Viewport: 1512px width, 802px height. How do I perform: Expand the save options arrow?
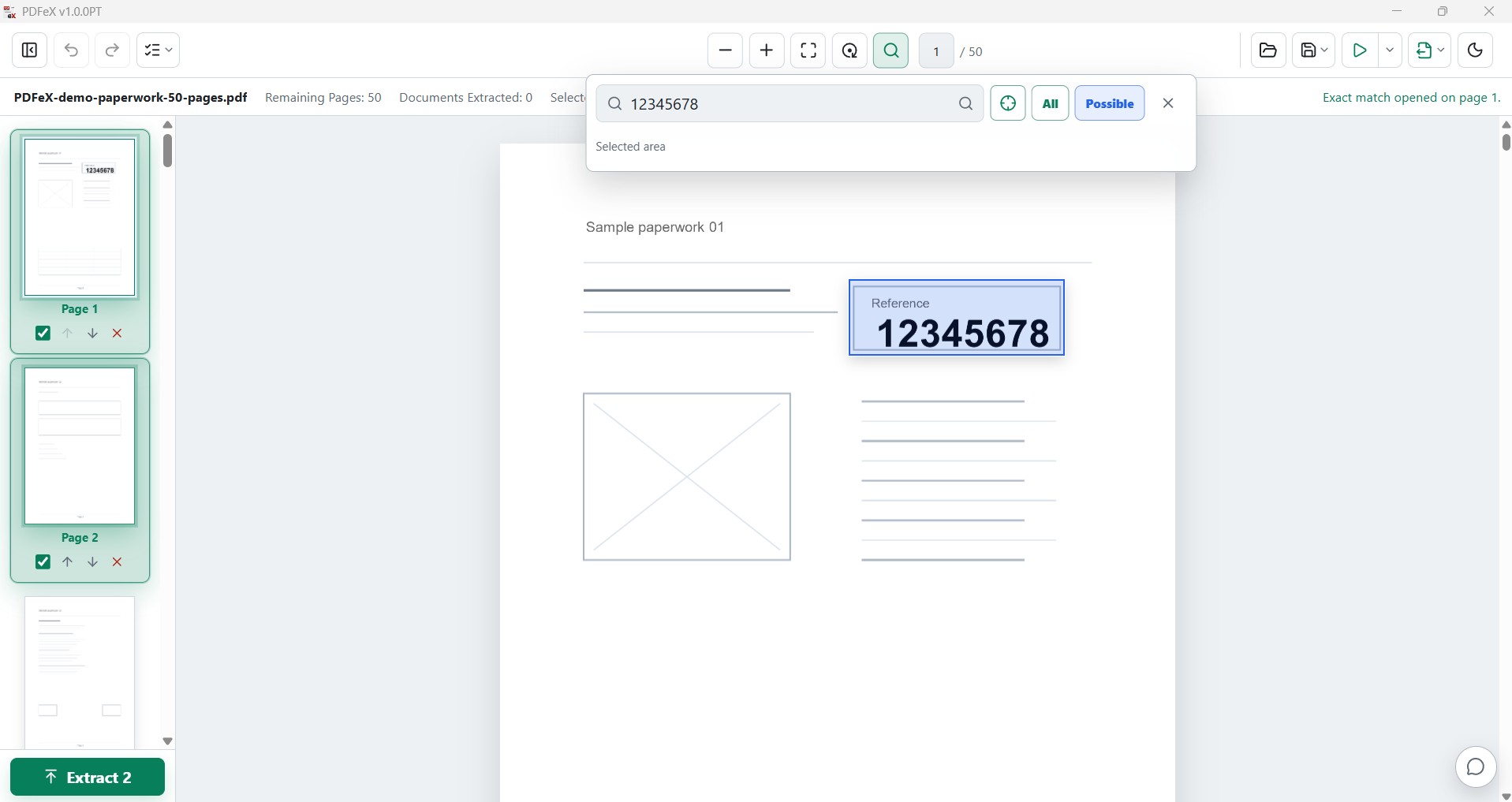pyautogui.click(x=1325, y=50)
